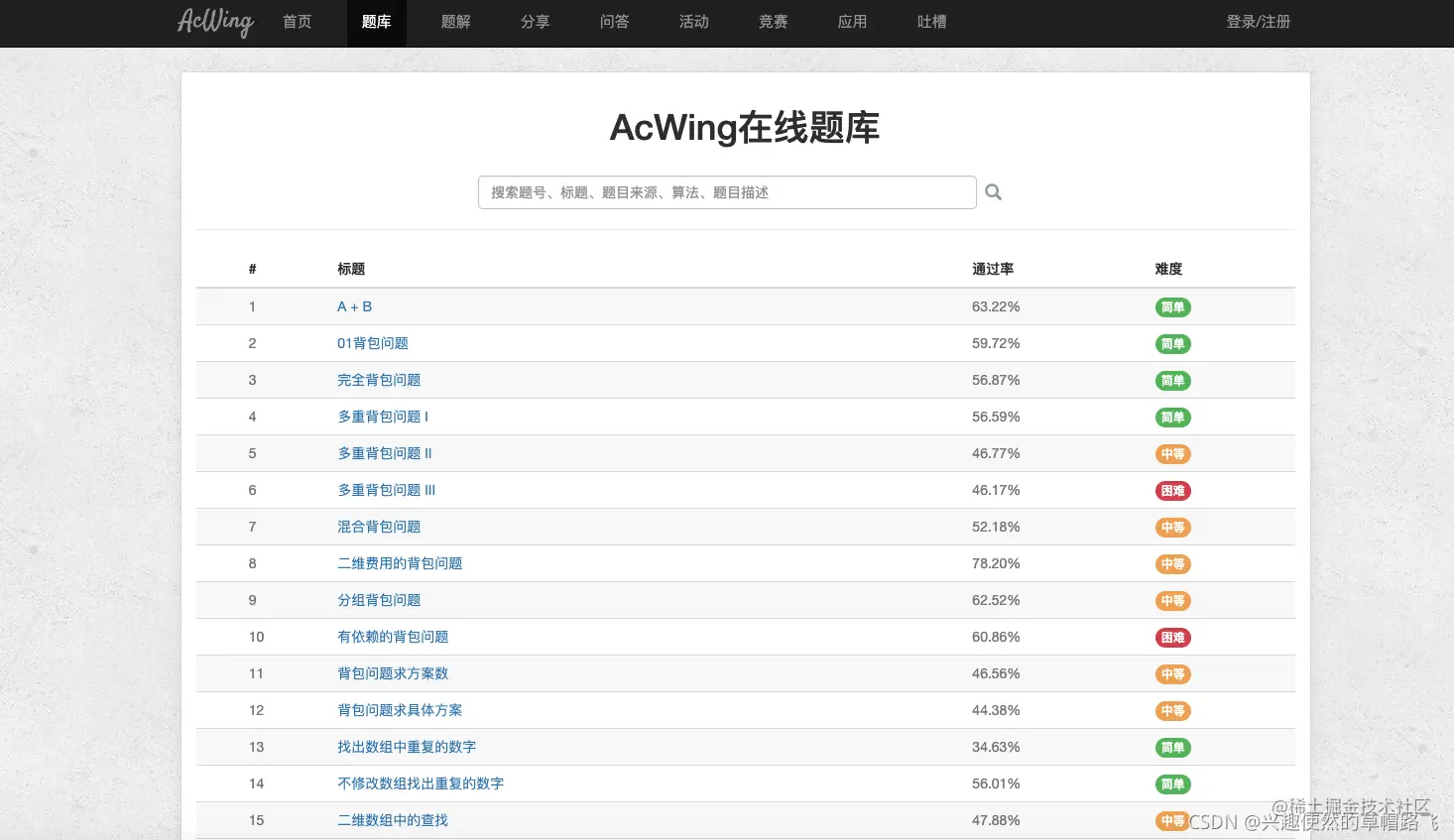Open problem 完全背包问题
1454x840 pixels.
379,380
